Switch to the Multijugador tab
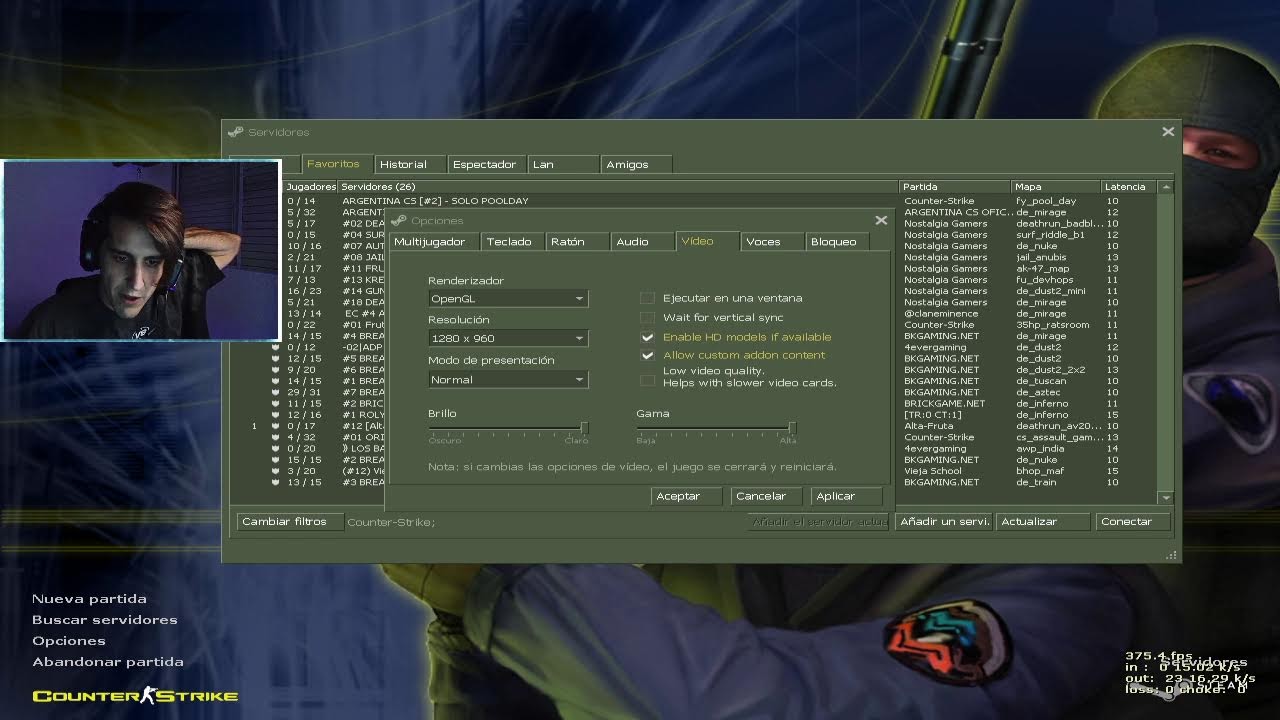 click(433, 241)
